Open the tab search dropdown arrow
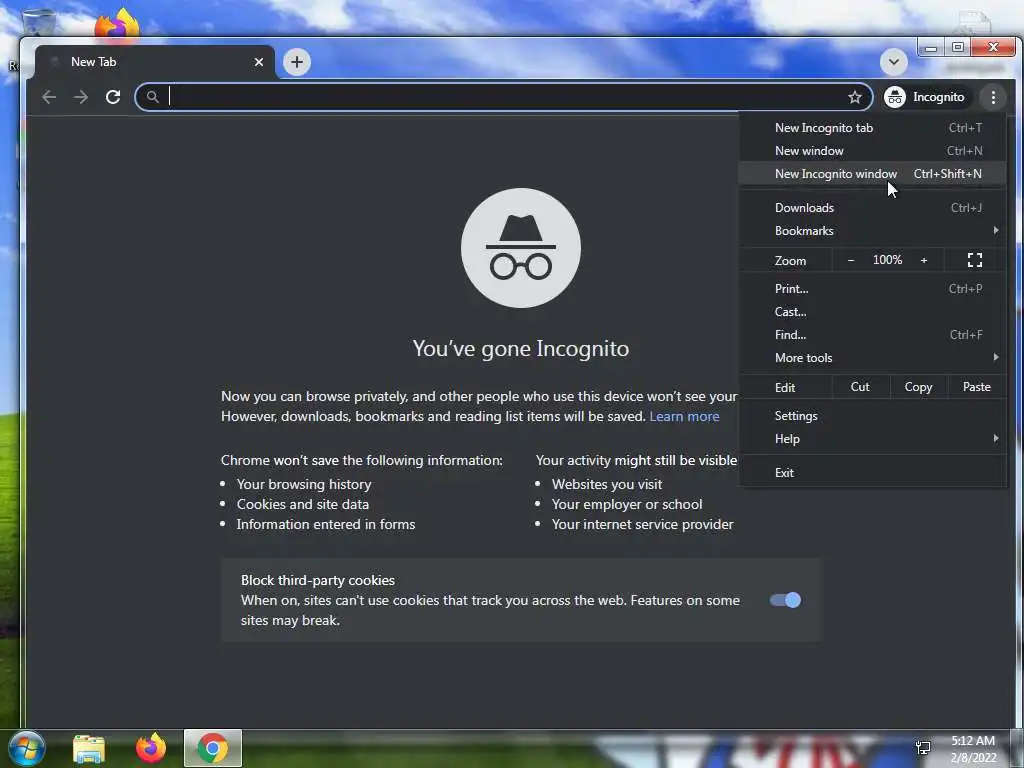1024x768 pixels. pos(893,62)
